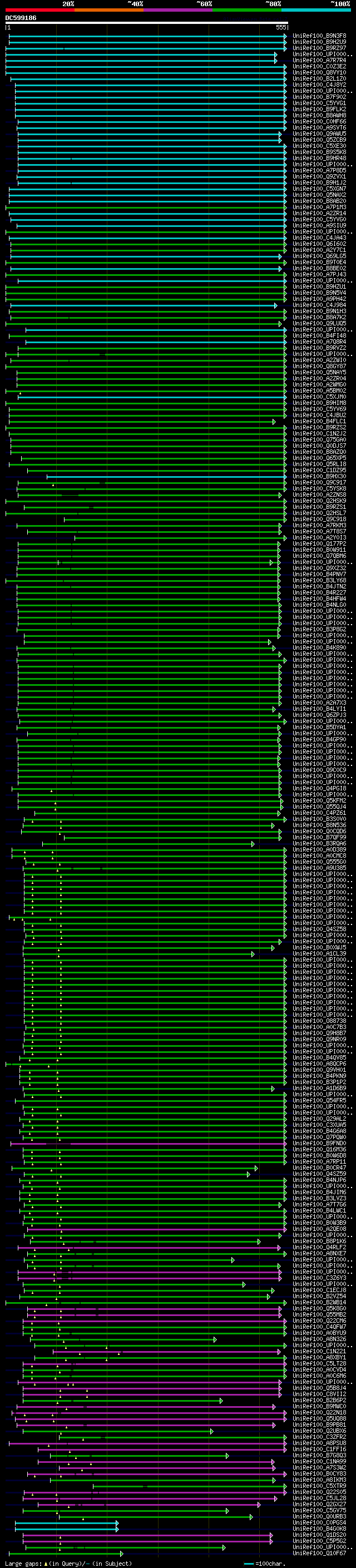Viewport: 356px width, 1568px height.
Task: Select label UniRef100_Q22N18
Action: click(319, 1412)
